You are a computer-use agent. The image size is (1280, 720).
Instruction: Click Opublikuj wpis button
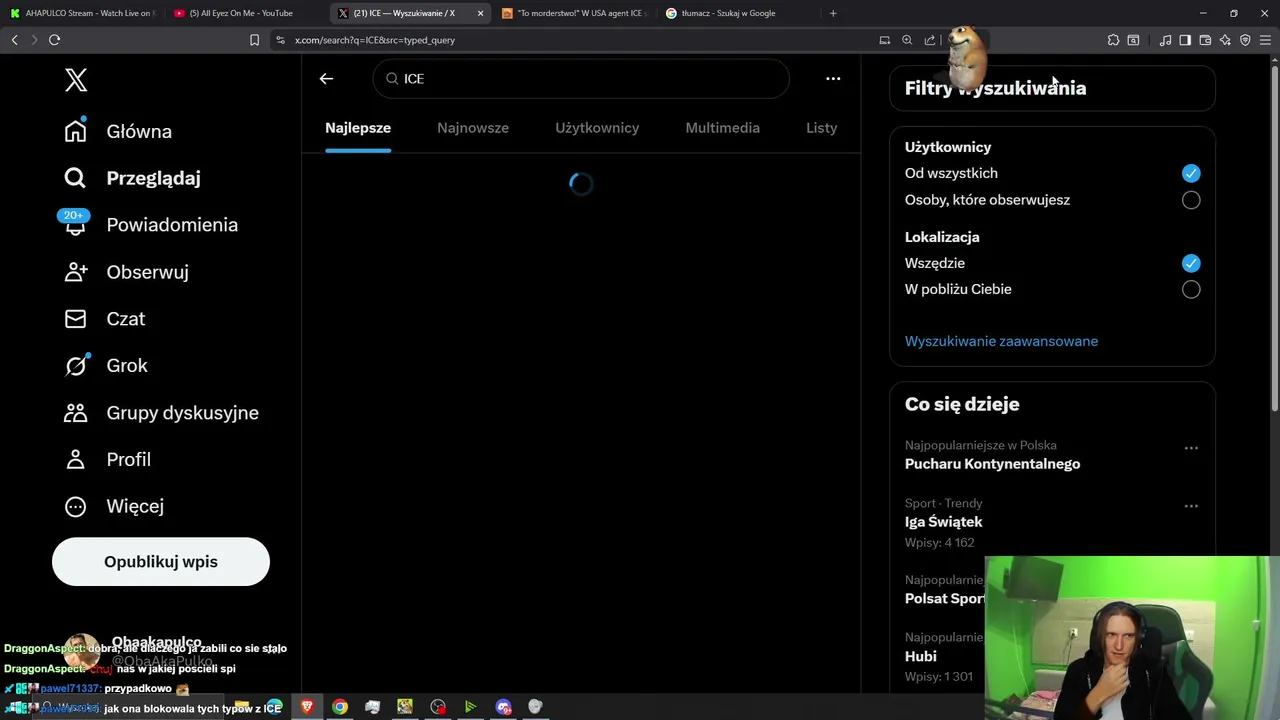coord(161,562)
